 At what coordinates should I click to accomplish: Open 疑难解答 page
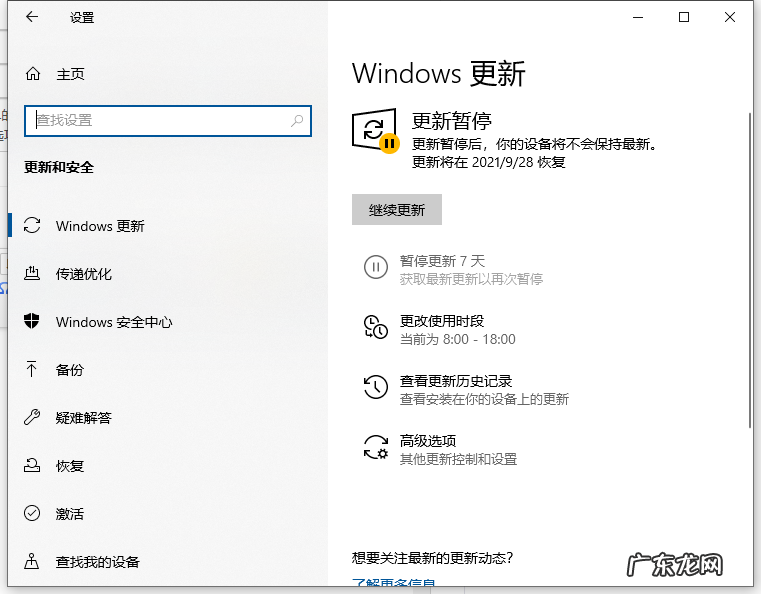coord(83,418)
